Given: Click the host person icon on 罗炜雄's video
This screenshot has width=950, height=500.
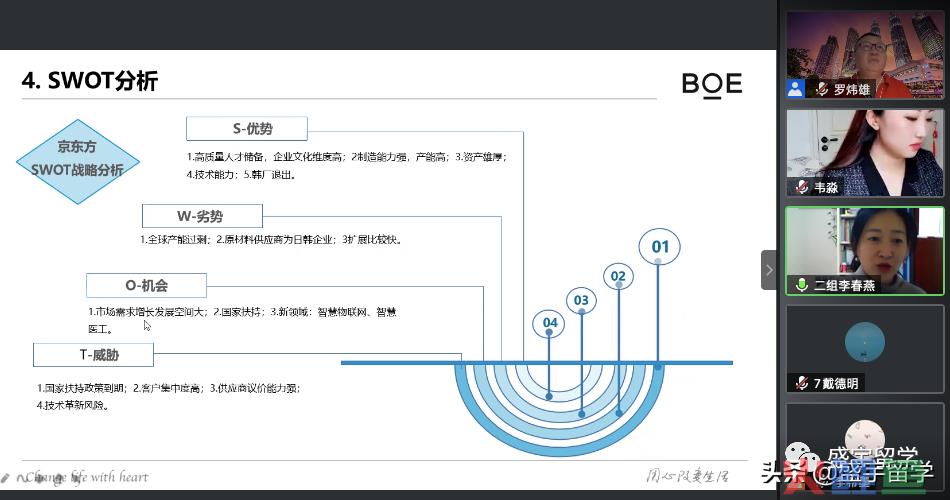Looking at the screenshot, I should (796, 88).
